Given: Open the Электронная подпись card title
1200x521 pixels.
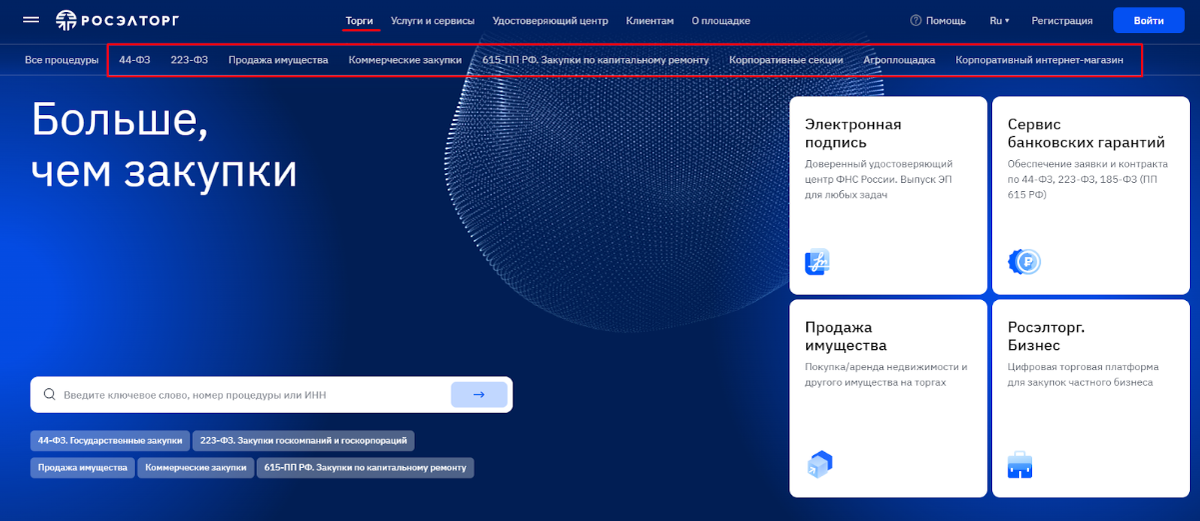Looking at the screenshot, I should [853, 133].
